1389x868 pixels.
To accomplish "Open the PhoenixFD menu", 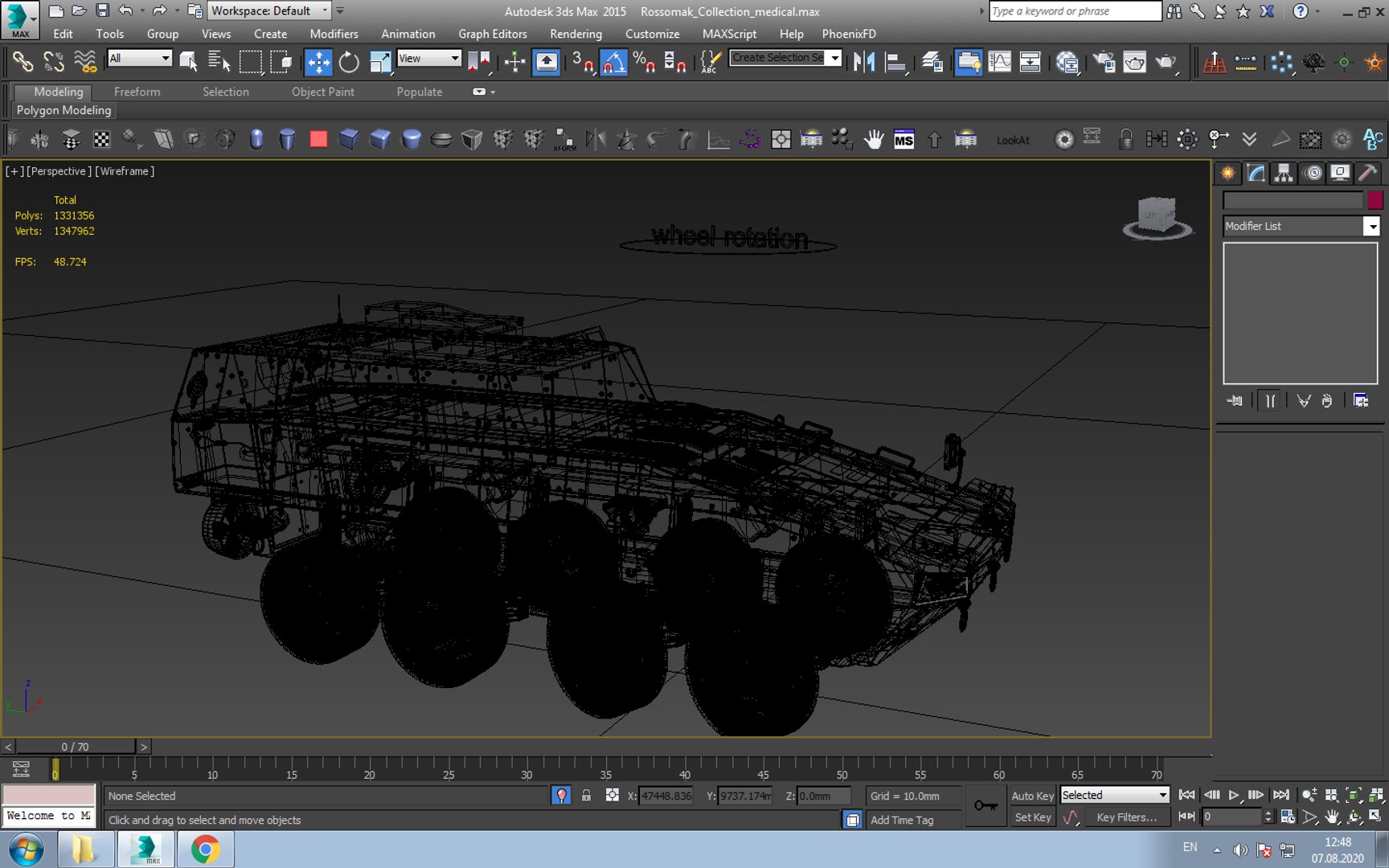I will (849, 34).
